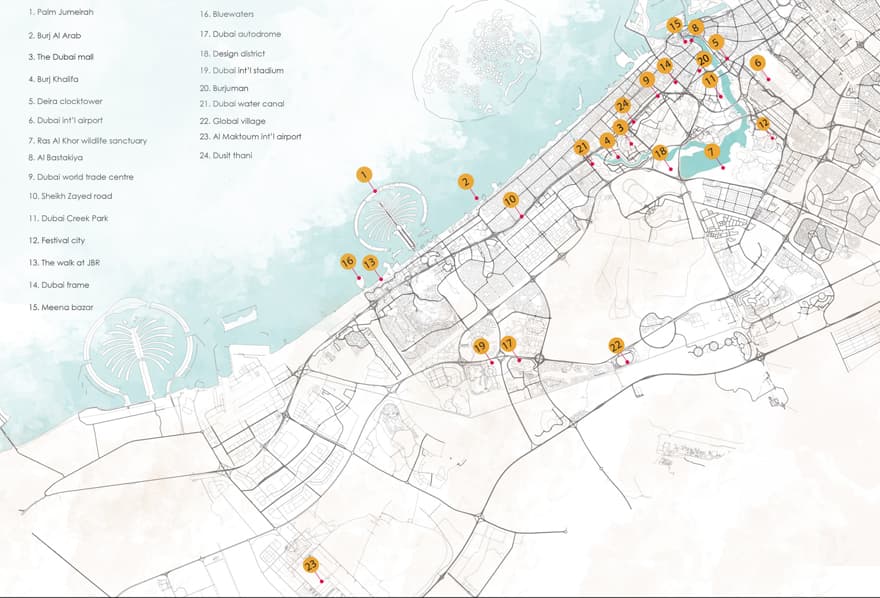Select marker 17 for Dubai autodrome
This screenshot has height=598, width=880.
point(506,342)
